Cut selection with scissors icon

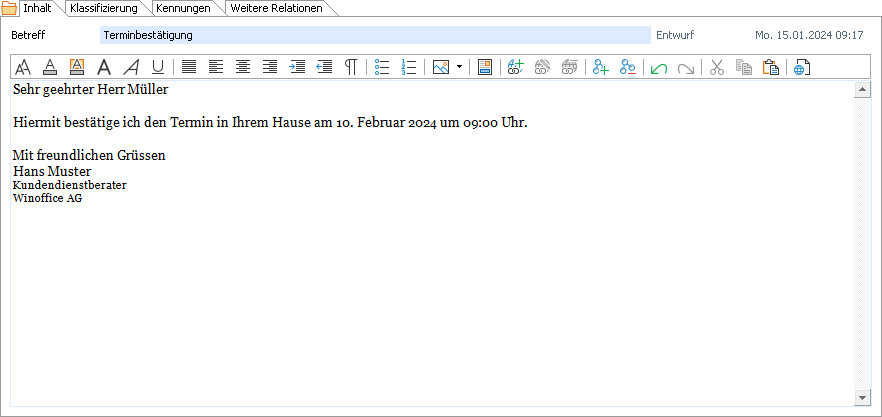(x=717, y=68)
